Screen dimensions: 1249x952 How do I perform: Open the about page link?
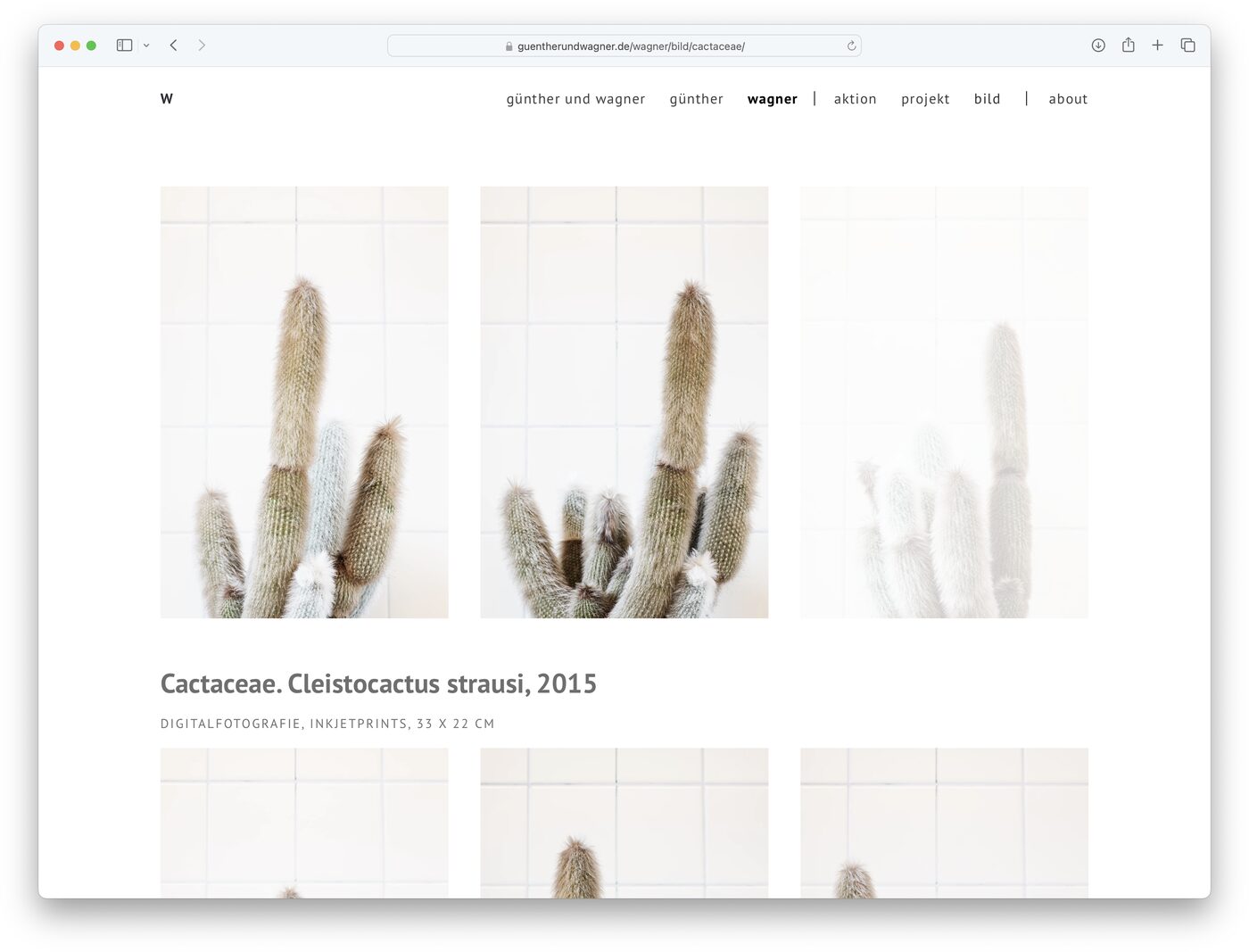click(1068, 99)
